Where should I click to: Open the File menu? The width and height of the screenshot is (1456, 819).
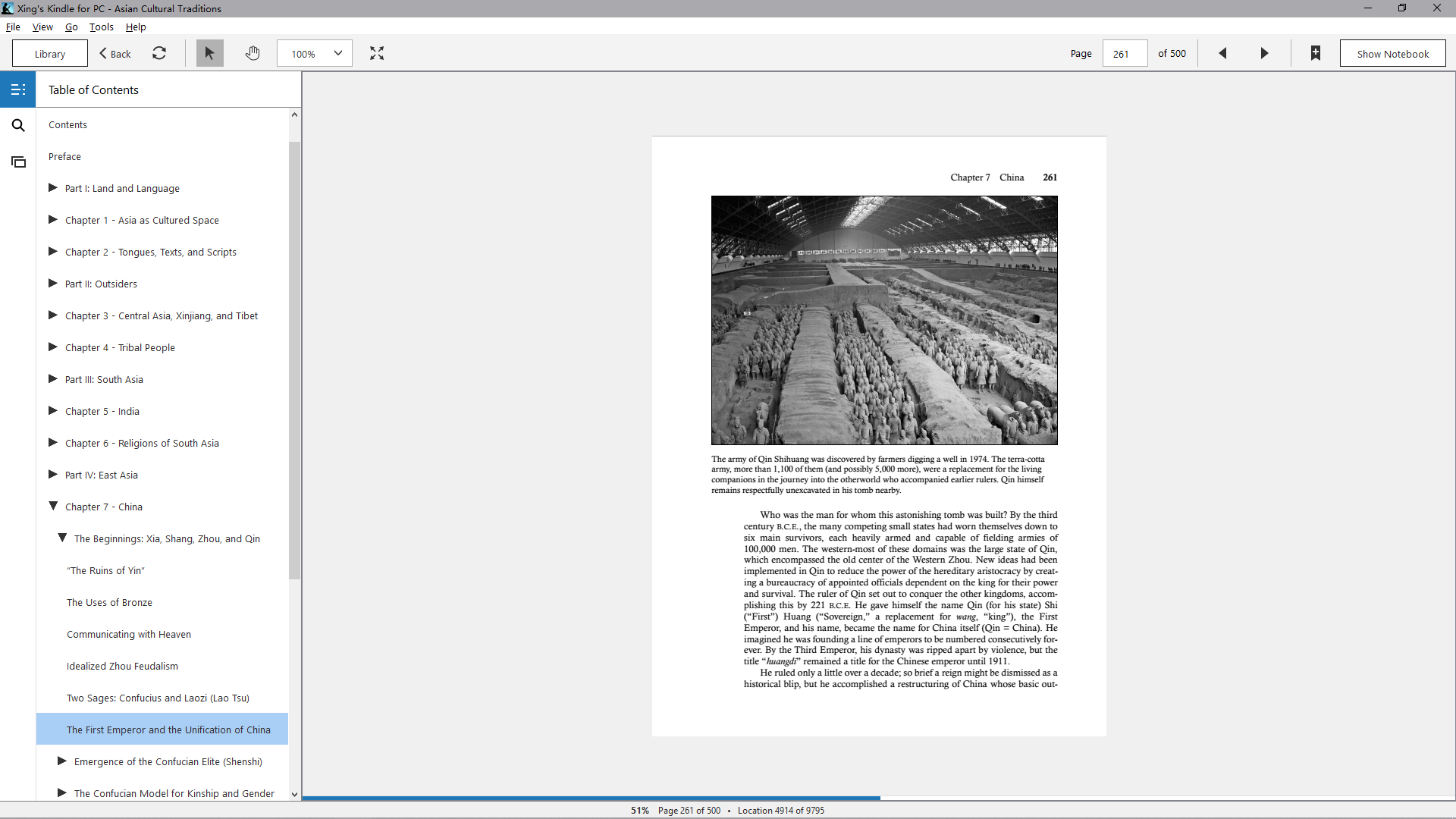(x=13, y=27)
